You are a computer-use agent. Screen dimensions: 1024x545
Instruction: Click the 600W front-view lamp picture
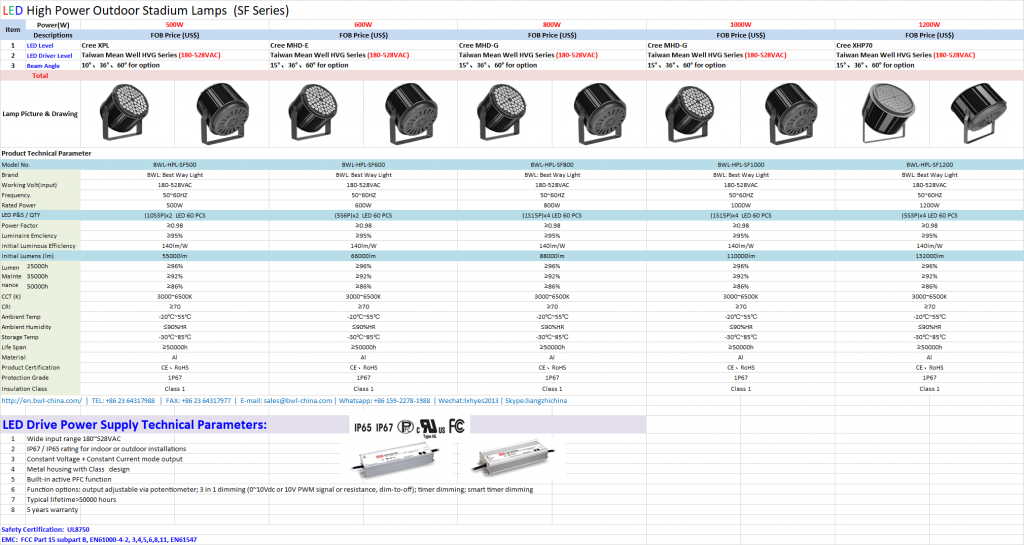[x=313, y=112]
